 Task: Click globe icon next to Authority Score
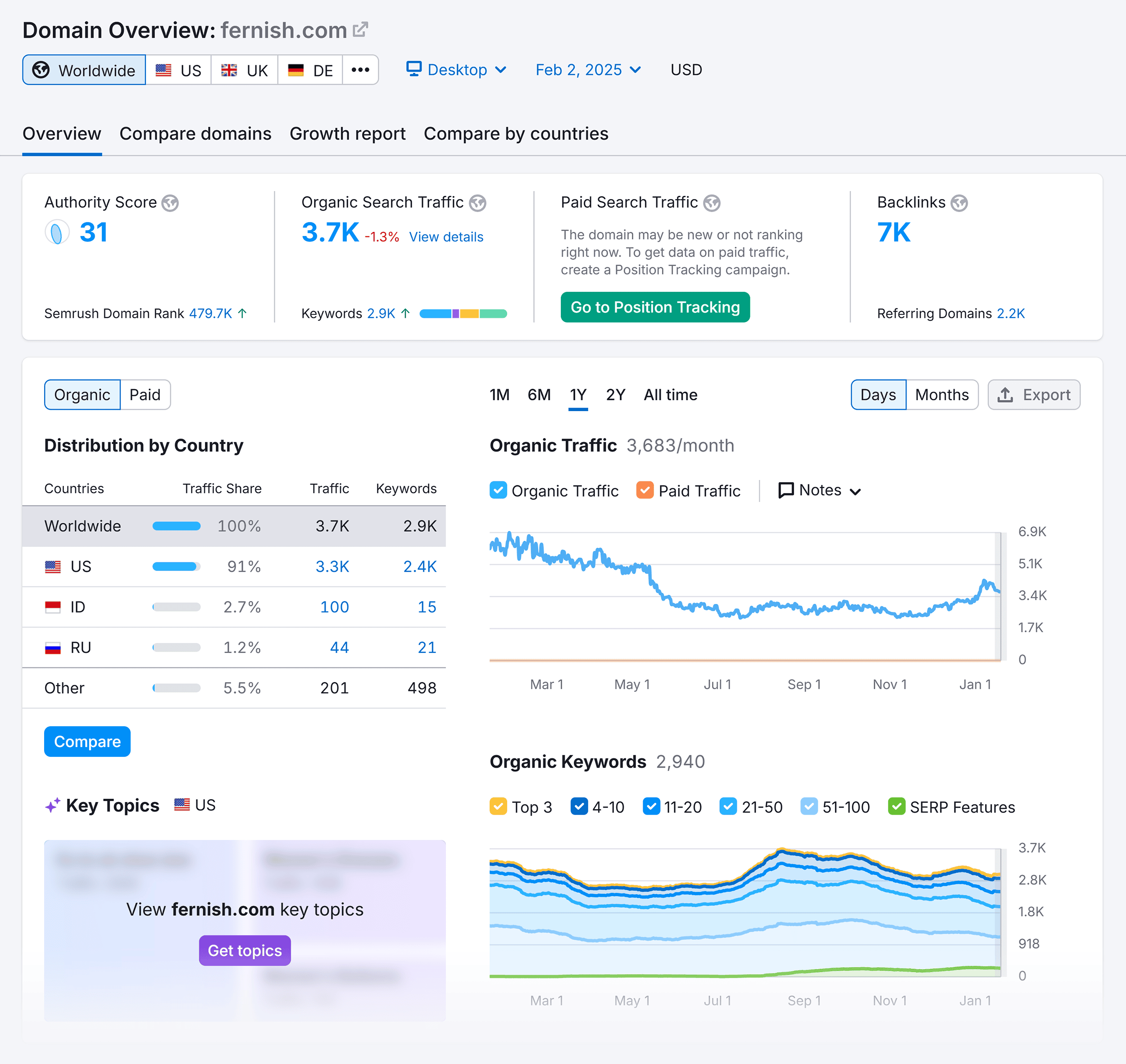170,203
